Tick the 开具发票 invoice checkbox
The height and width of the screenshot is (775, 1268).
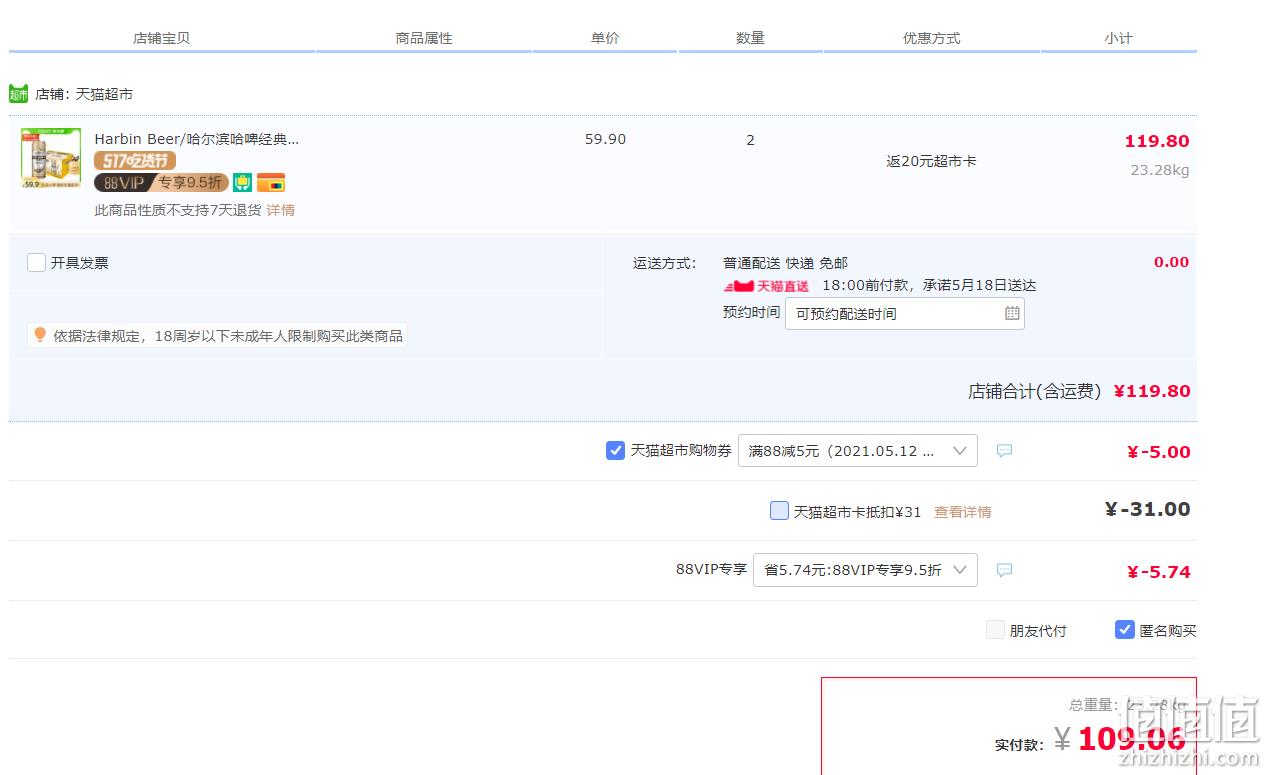point(37,263)
